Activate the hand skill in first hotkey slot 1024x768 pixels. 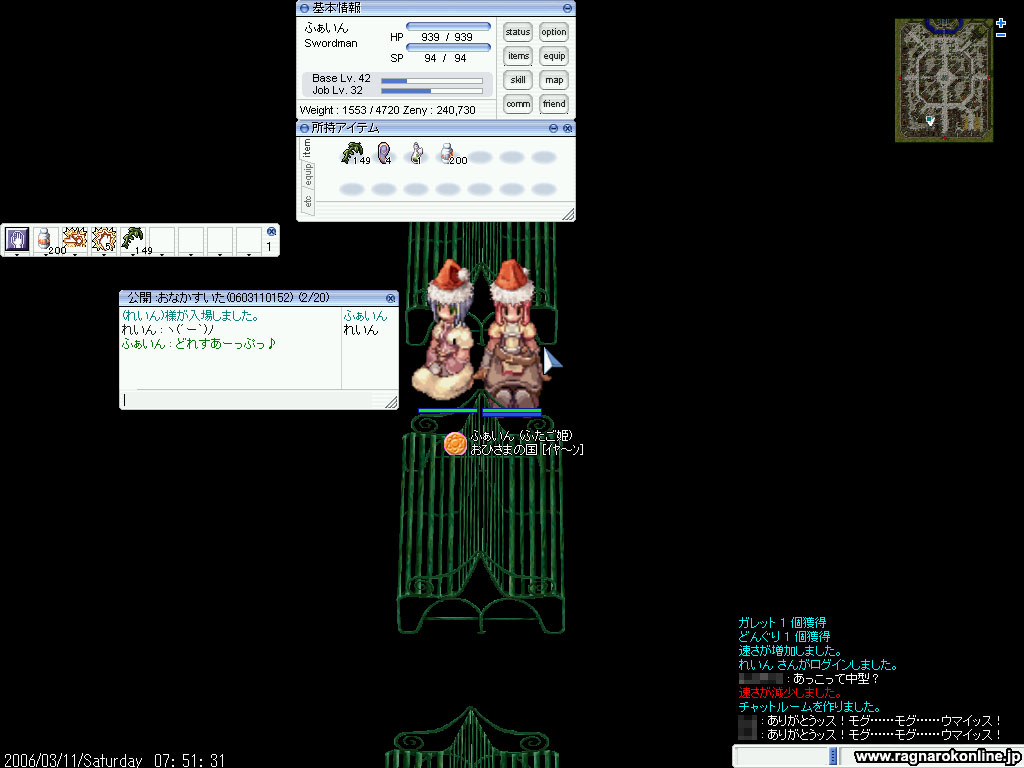click(x=16, y=238)
